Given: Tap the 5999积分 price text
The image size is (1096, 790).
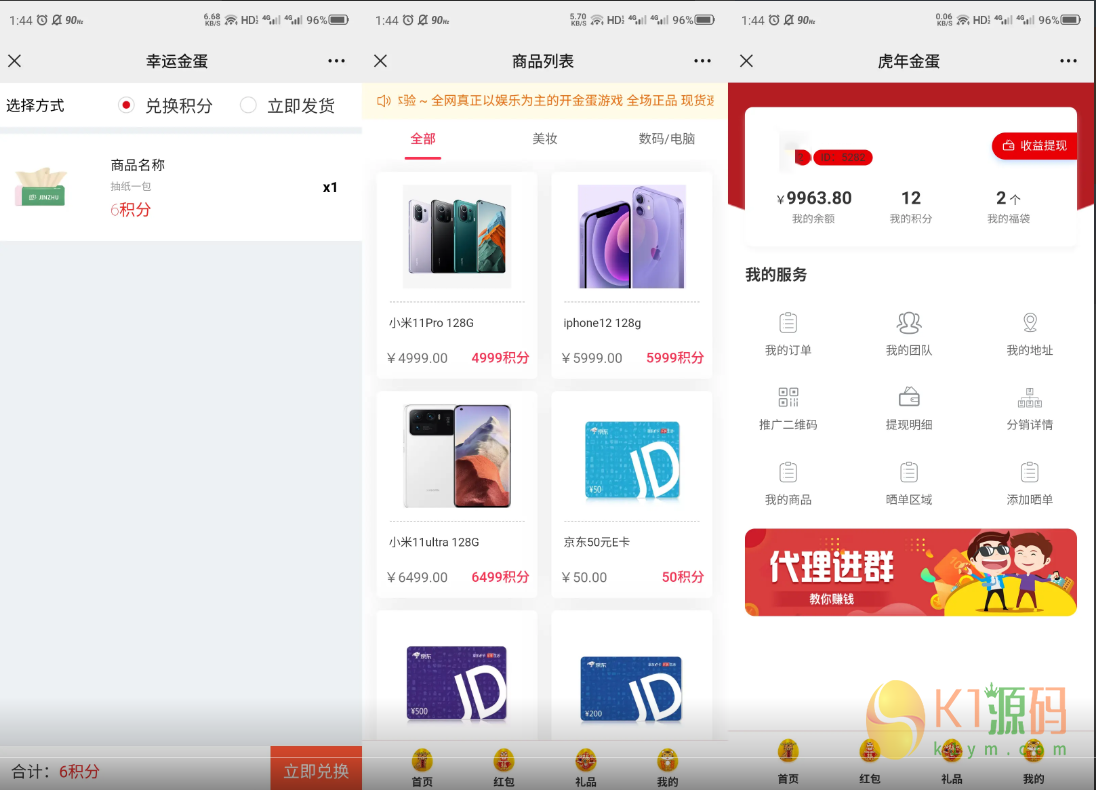Looking at the screenshot, I should [675, 358].
